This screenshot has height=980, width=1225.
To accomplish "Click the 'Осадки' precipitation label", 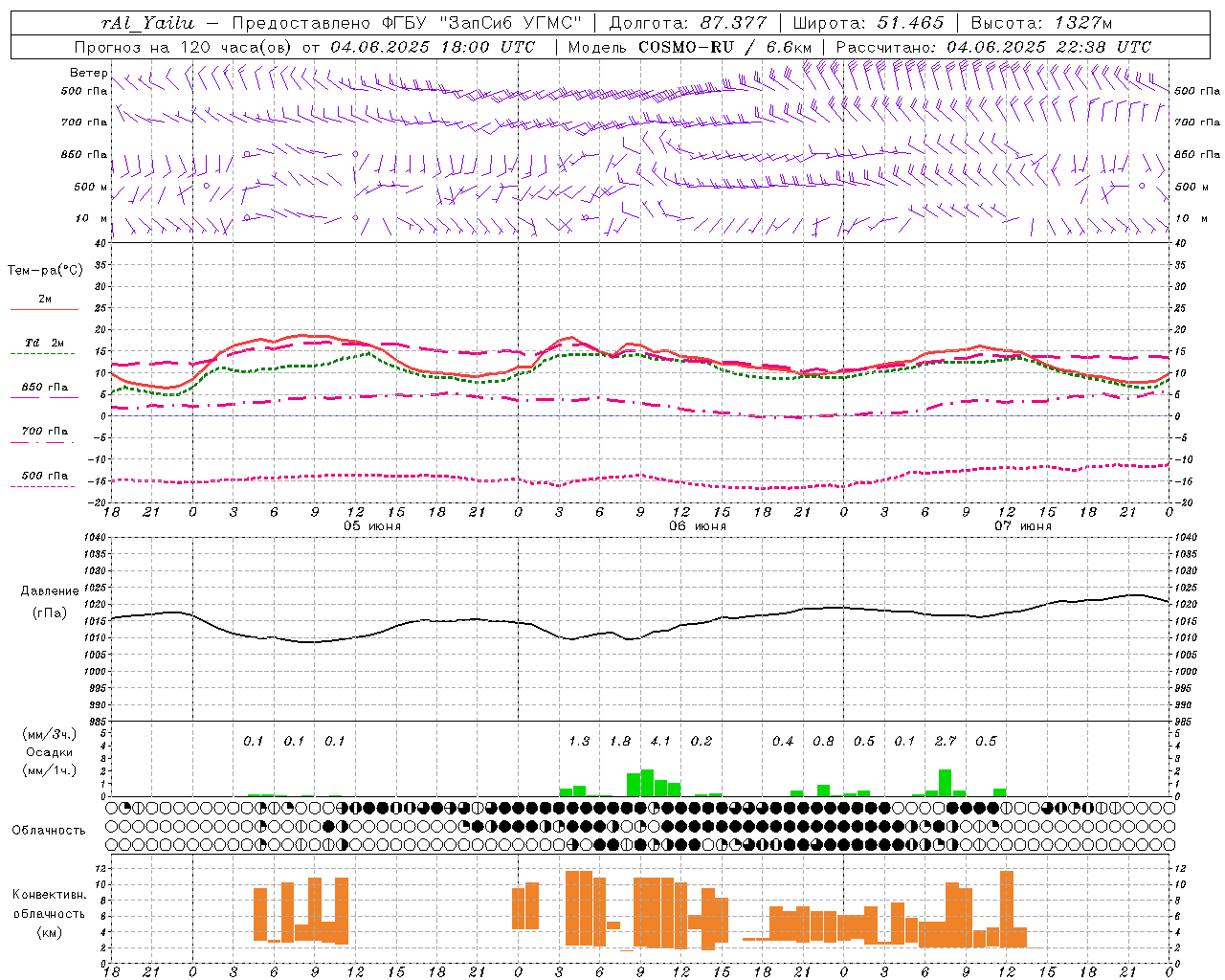I will pyautogui.click(x=49, y=752).
